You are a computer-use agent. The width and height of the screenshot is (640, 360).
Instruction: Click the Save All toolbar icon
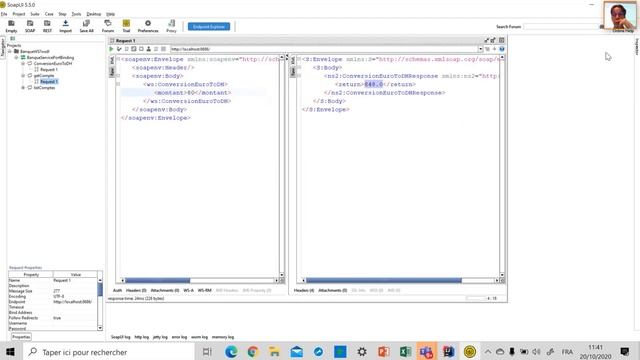87,26
